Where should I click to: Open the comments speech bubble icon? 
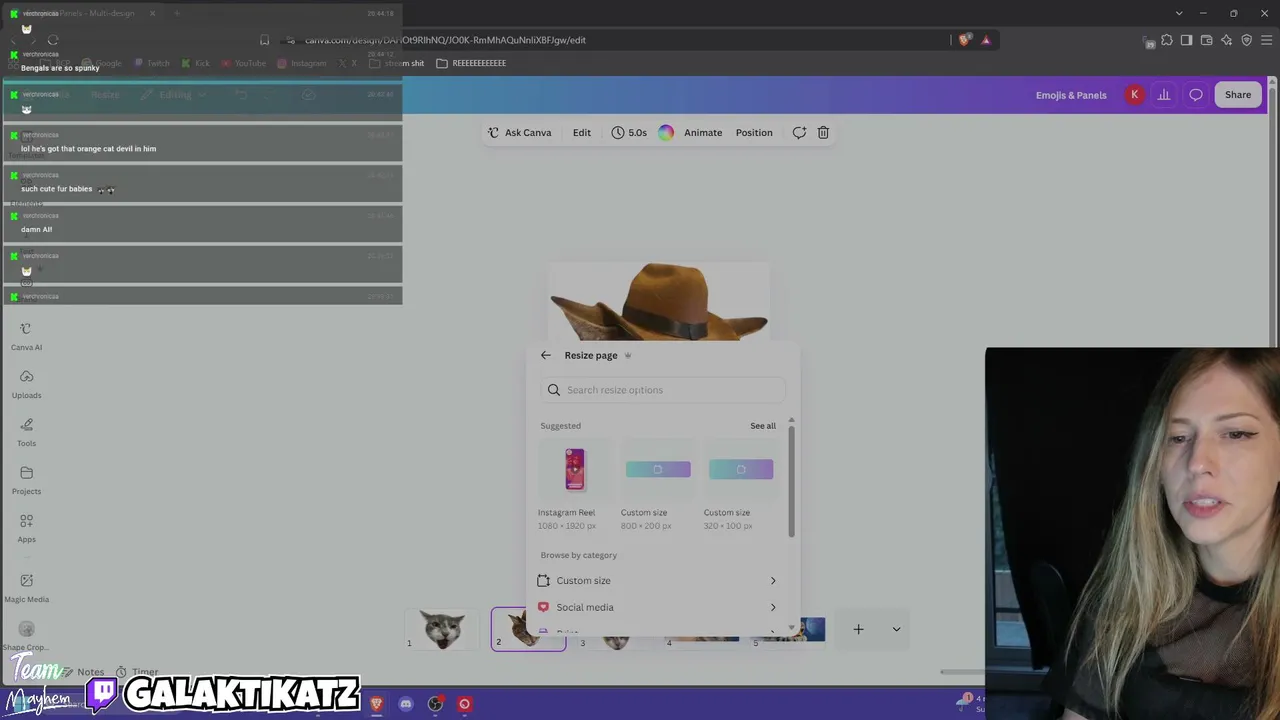pyautogui.click(x=1196, y=95)
